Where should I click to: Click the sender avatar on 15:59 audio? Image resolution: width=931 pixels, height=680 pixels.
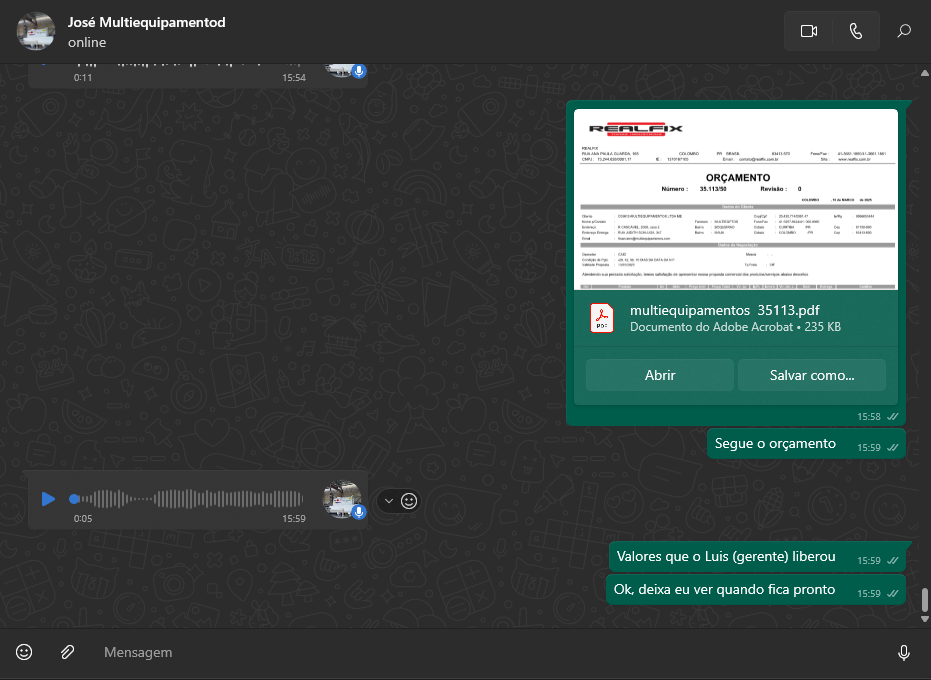(x=342, y=498)
